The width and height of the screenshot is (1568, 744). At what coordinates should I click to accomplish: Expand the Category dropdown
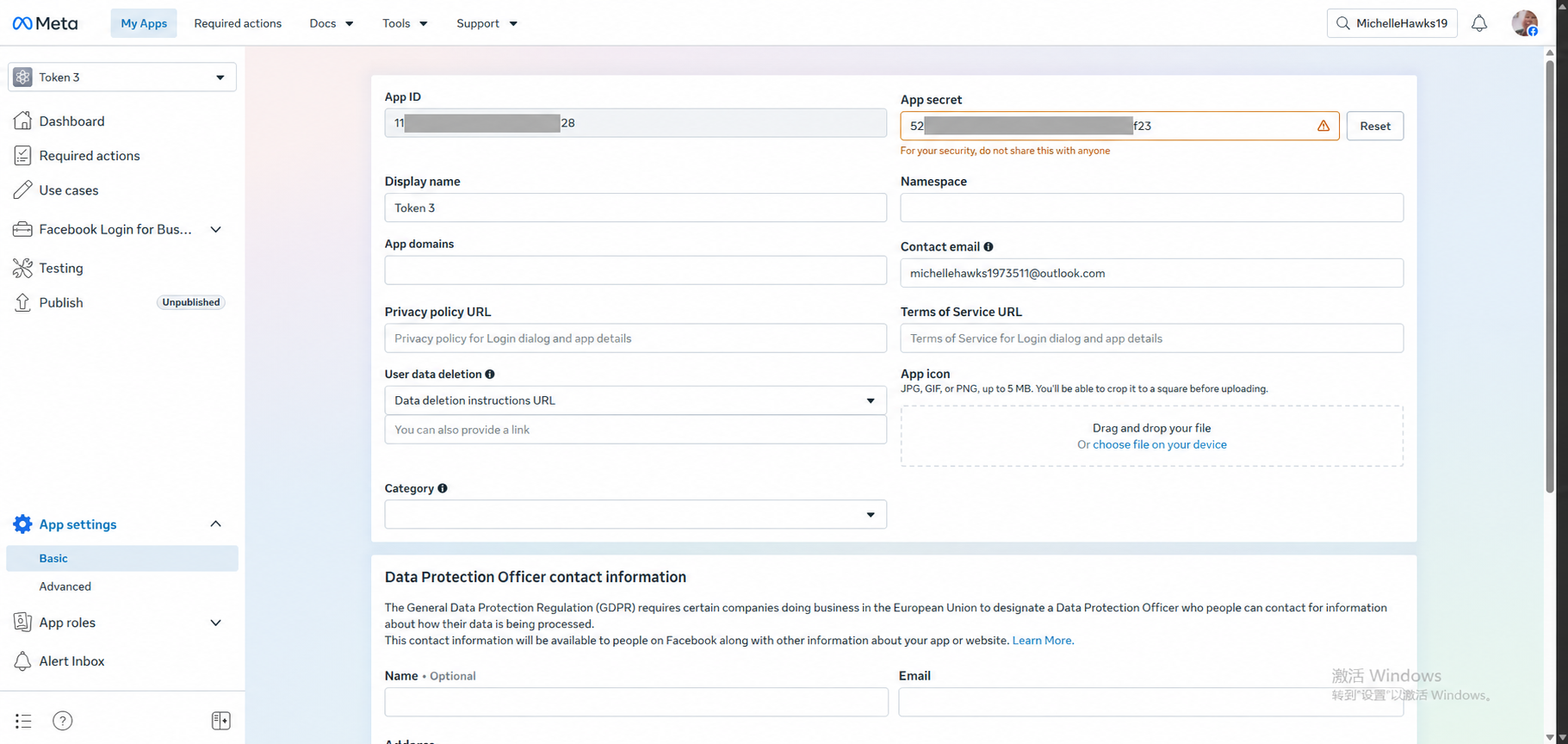point(635,515)
